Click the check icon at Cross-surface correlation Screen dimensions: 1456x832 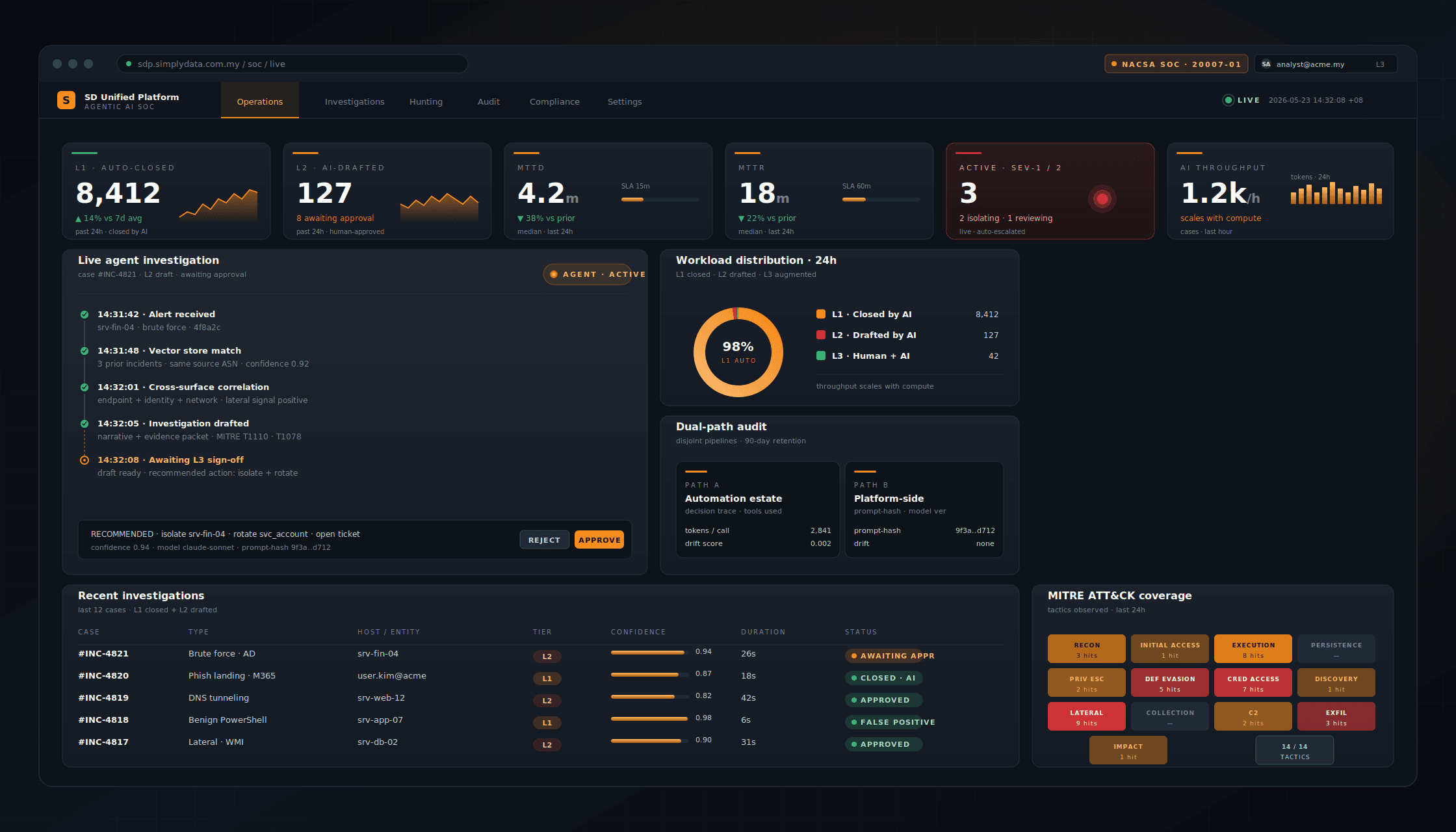coord(84,387)
